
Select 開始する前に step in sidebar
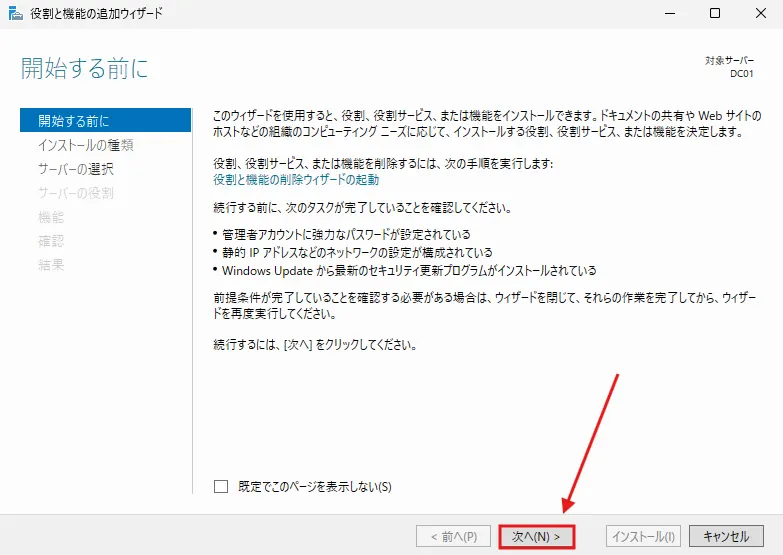click(x=105, y=120)
